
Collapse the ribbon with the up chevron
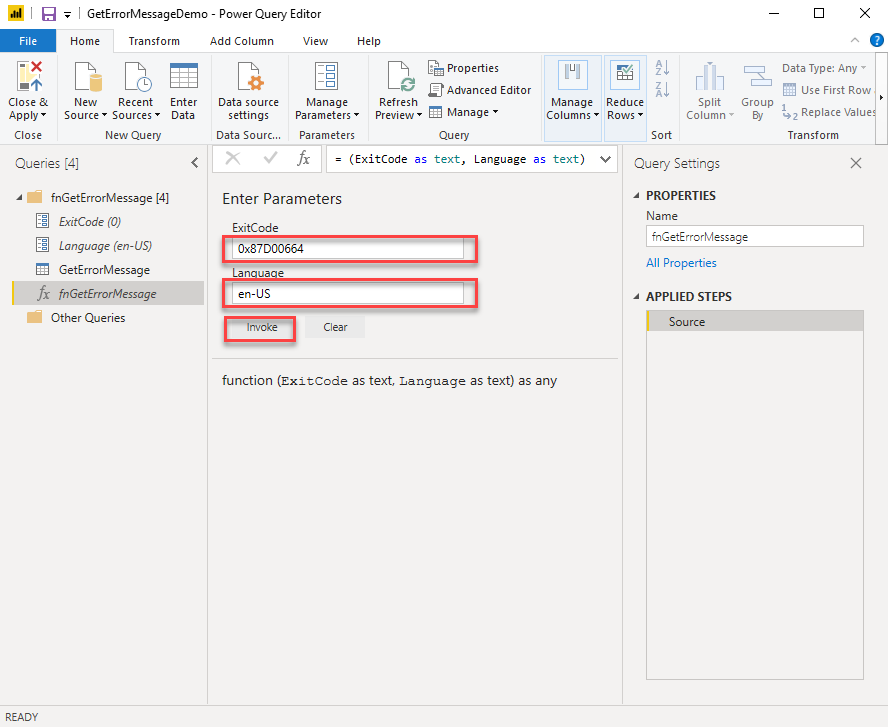coord(855,40)
